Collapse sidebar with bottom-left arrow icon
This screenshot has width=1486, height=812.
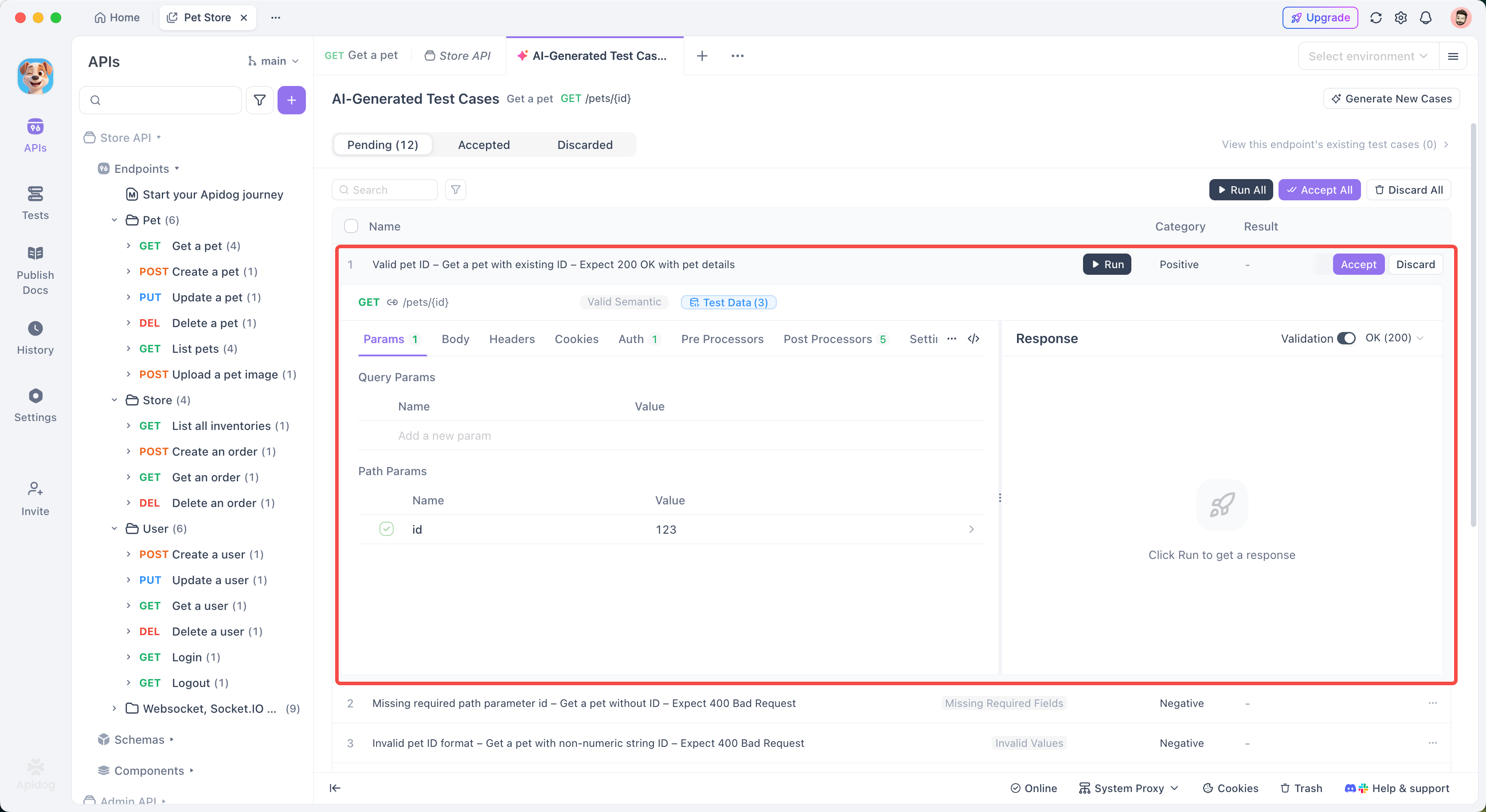(x=335, y=788)
